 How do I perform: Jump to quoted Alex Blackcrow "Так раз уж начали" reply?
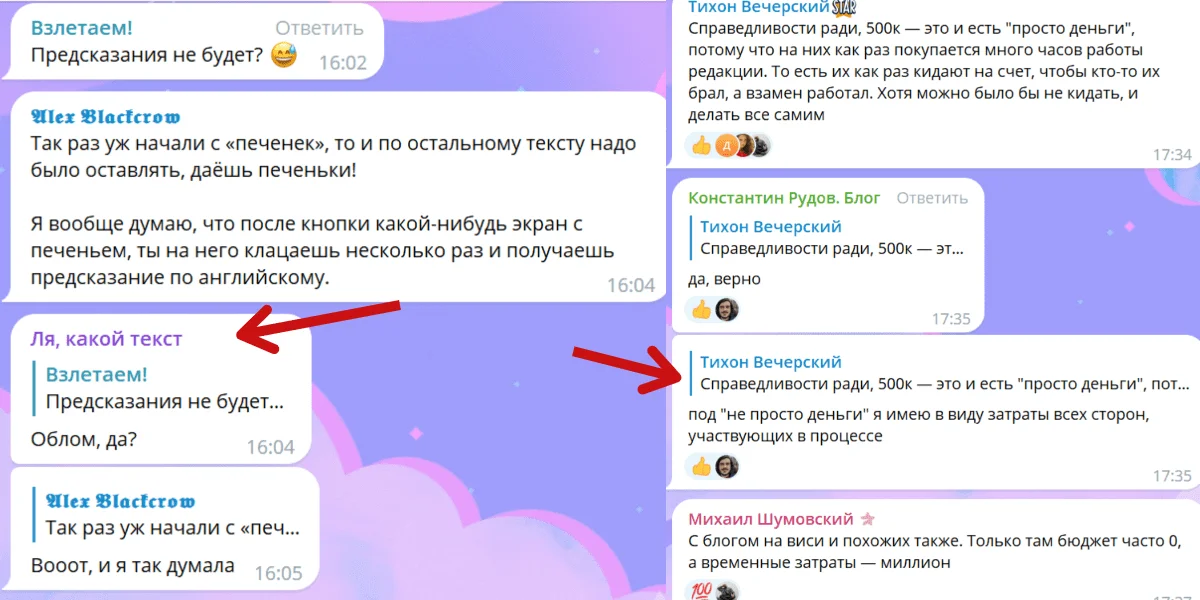172,514
